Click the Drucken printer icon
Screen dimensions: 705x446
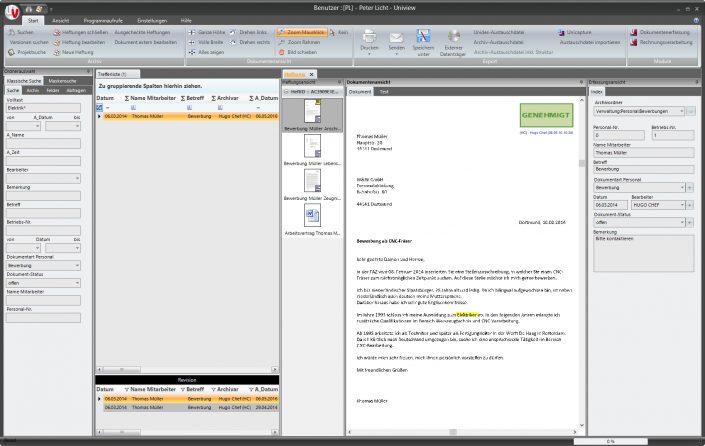point(369,37)
